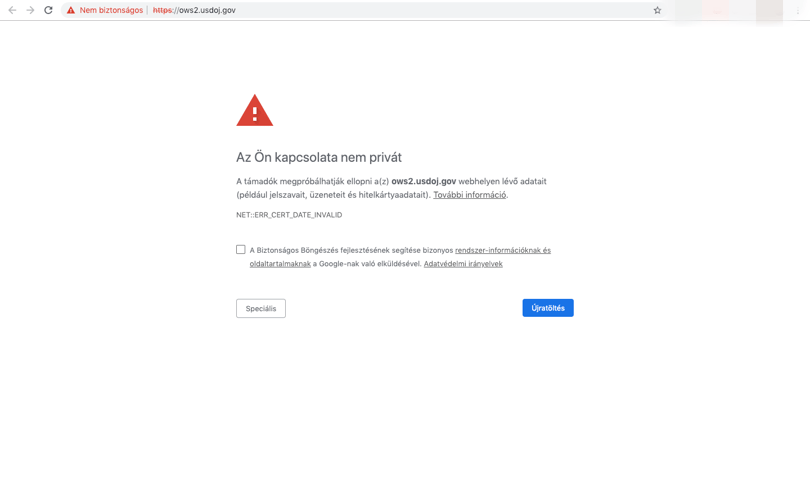Viewport: 810px width, 482px height.
Task: Reload the page using the toolbar refresh icon
Action: click(x=48, y=10)
